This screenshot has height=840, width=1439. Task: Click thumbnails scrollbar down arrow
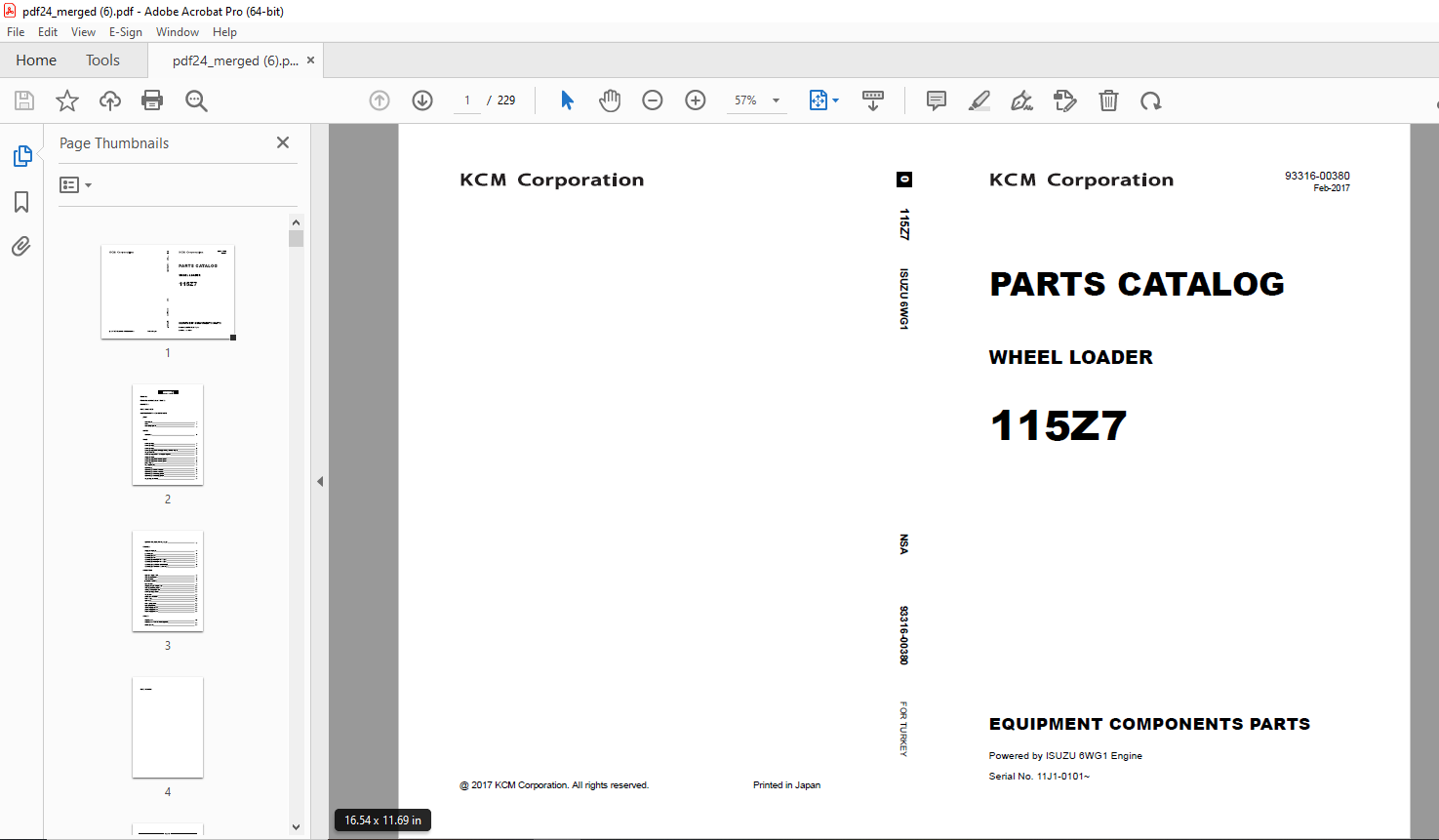pos(297,827)
